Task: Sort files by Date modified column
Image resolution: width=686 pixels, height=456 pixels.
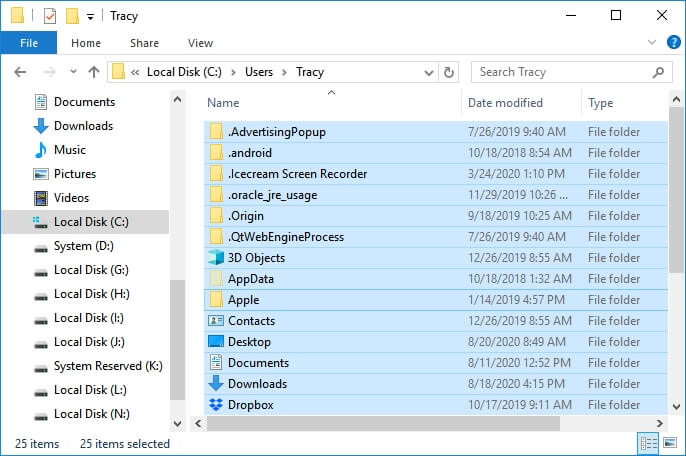Action: [505, 103]
